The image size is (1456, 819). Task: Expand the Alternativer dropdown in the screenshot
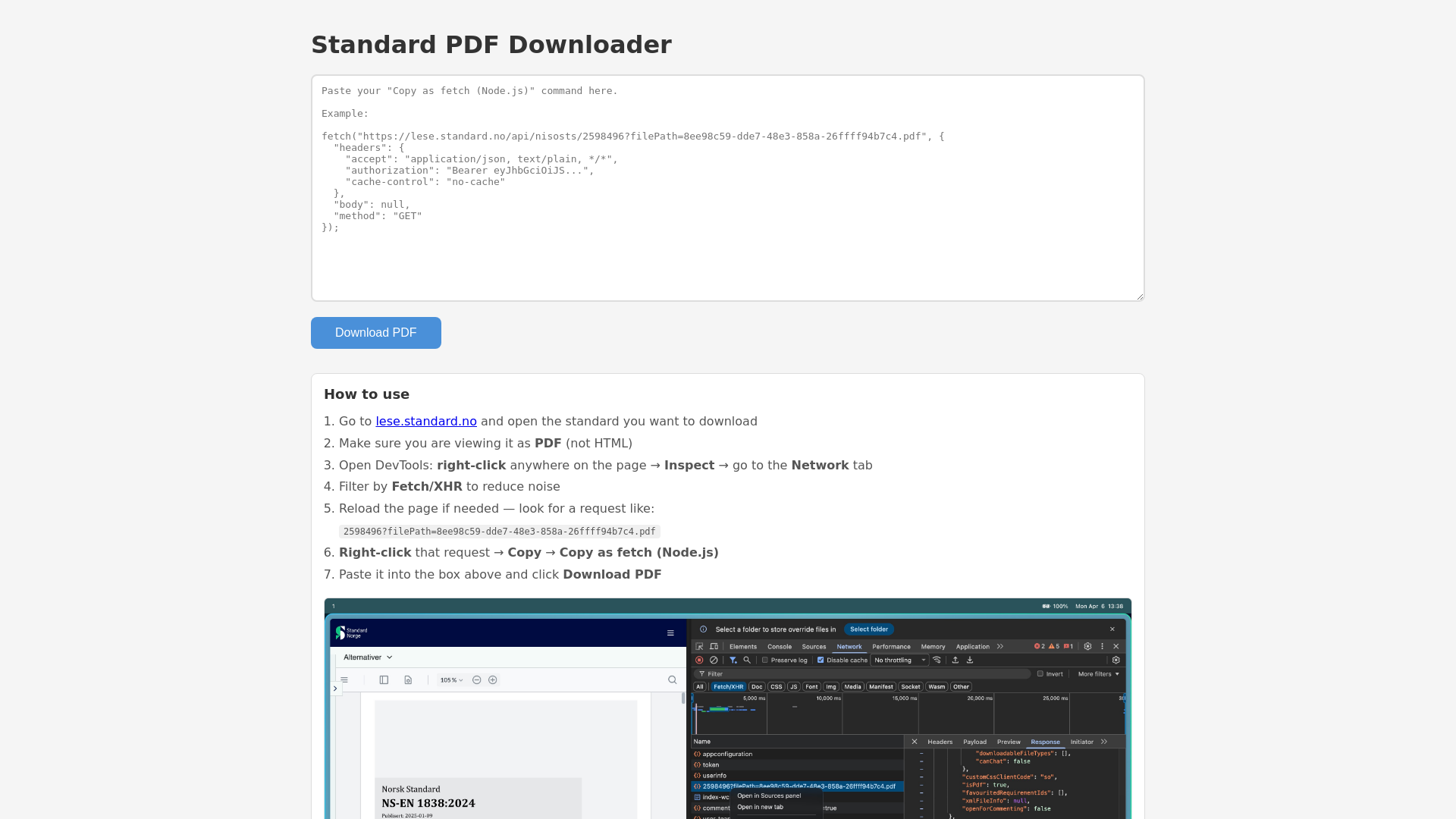point(368,657)
